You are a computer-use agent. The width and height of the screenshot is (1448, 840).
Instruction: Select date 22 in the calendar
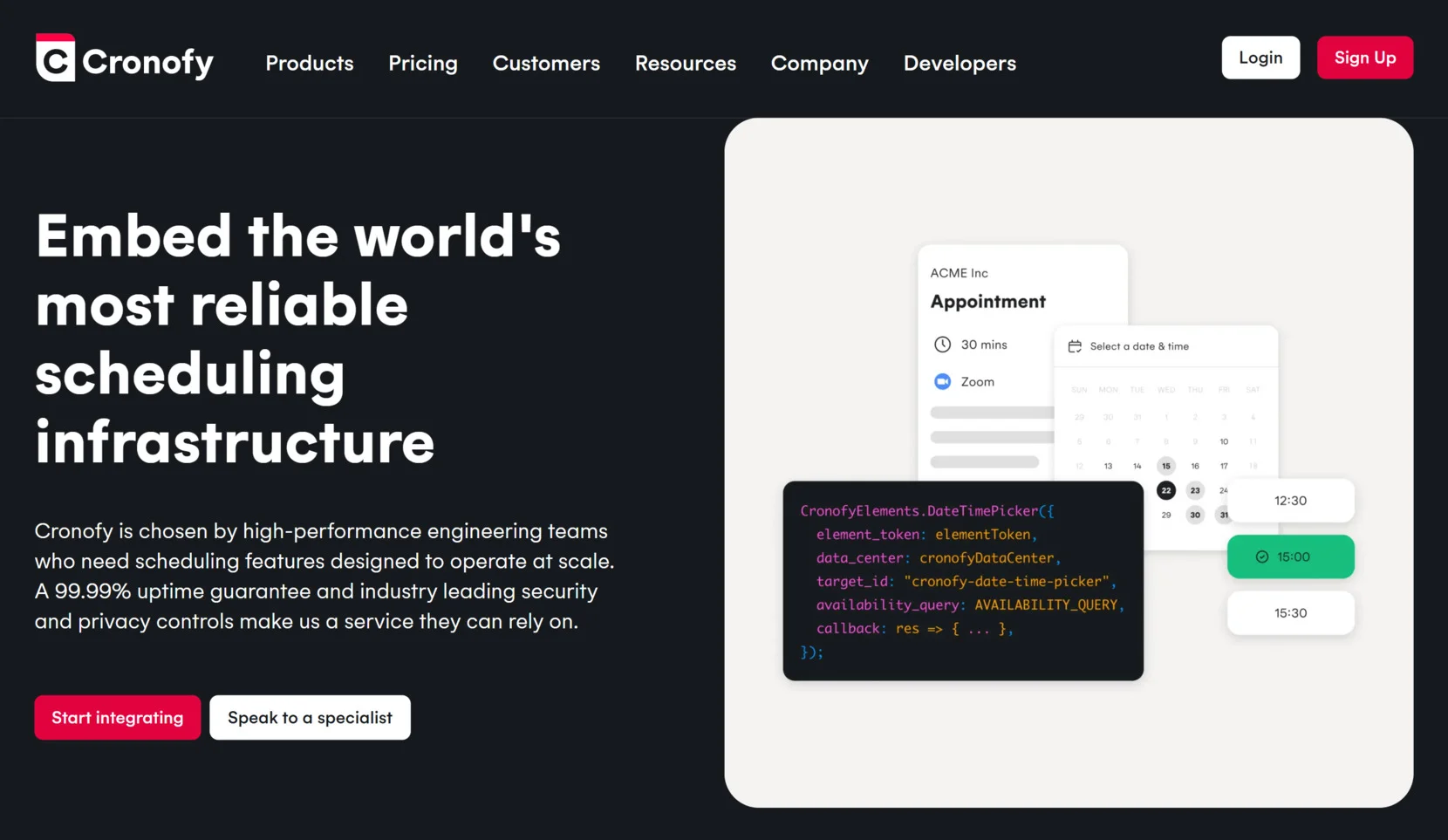pos(1166,490)
